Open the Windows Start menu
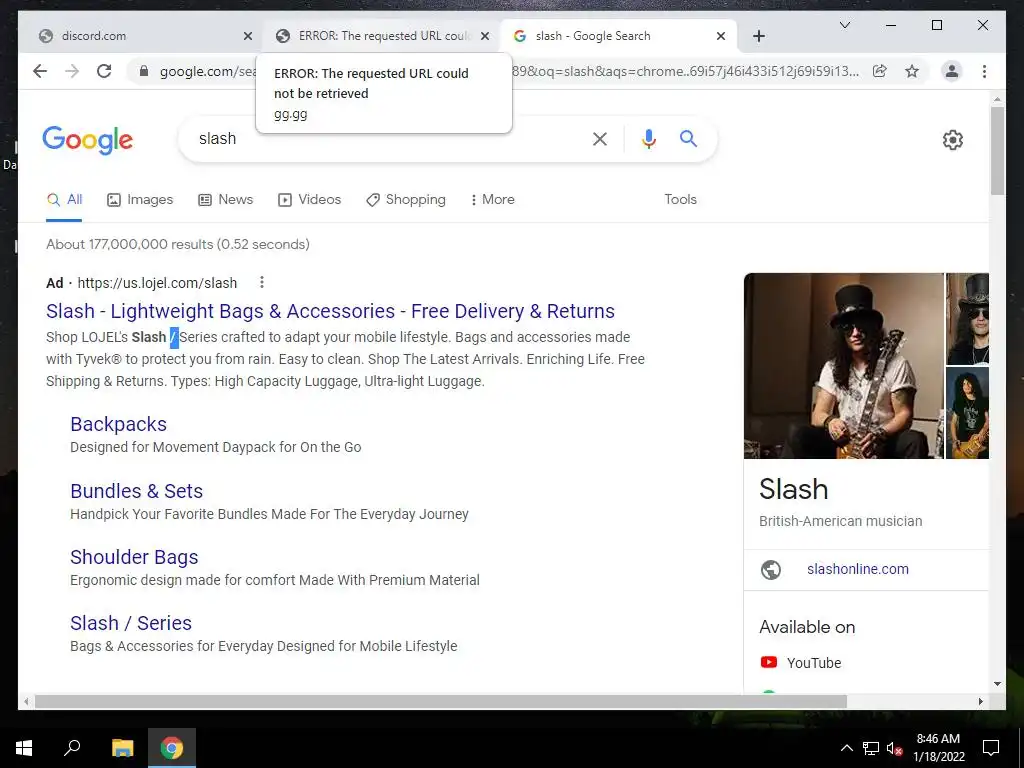This screenshot has height=768, width=1024. tap(24, 748)
